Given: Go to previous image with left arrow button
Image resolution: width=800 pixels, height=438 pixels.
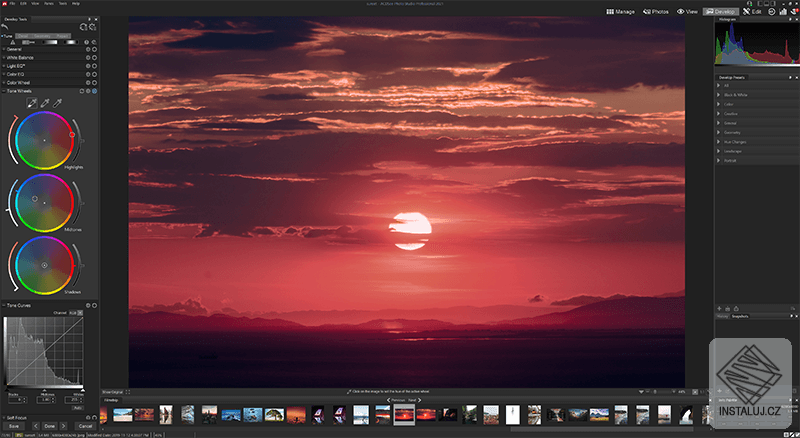Looking at the screenshot, I should (35, 426).
